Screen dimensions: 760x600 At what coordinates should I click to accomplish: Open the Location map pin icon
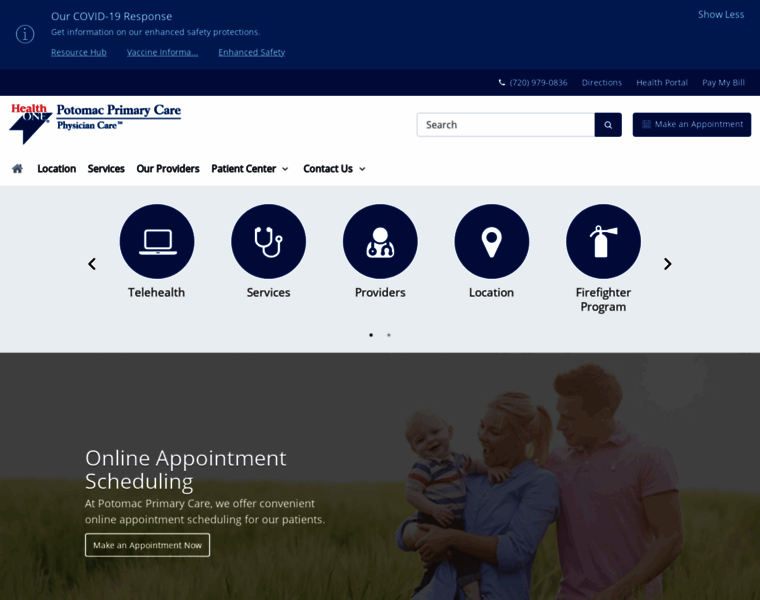pyautogui.click(x=491, y=241)
